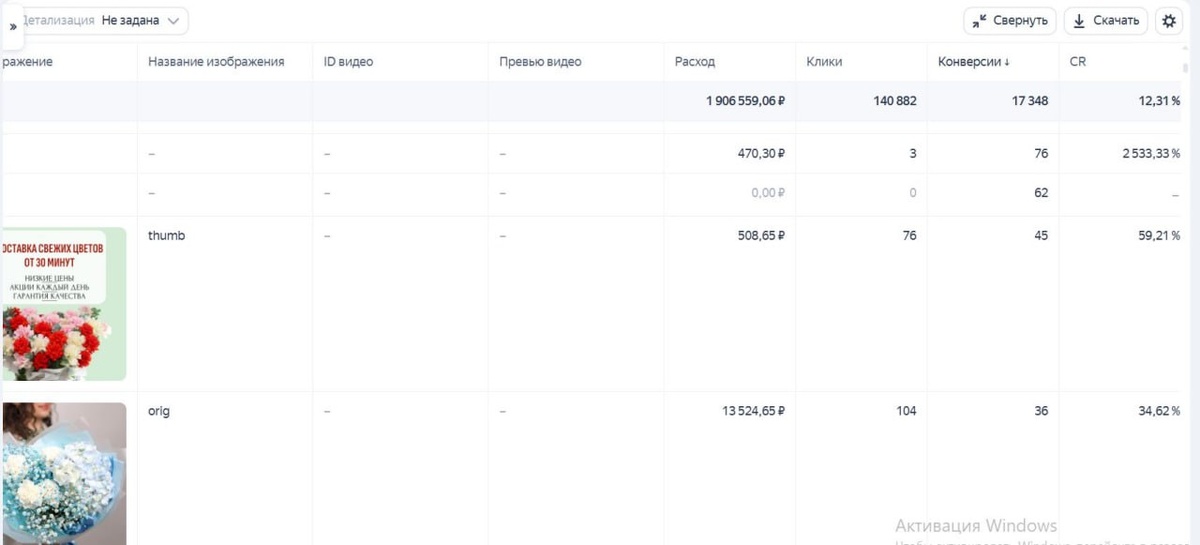Sort table by Конверсии column header

coord(973,62)
